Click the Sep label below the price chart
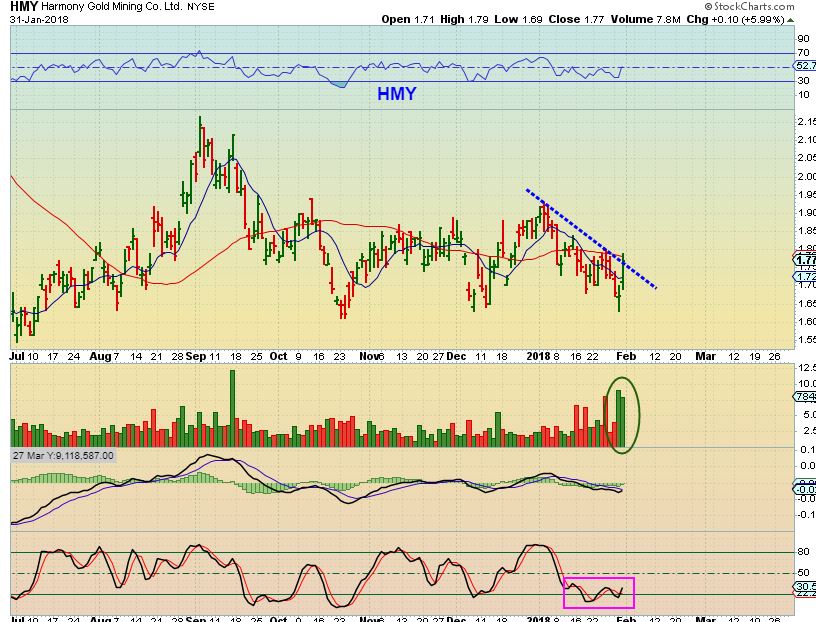This screenshot has height=622, width=816. point(196,357)
